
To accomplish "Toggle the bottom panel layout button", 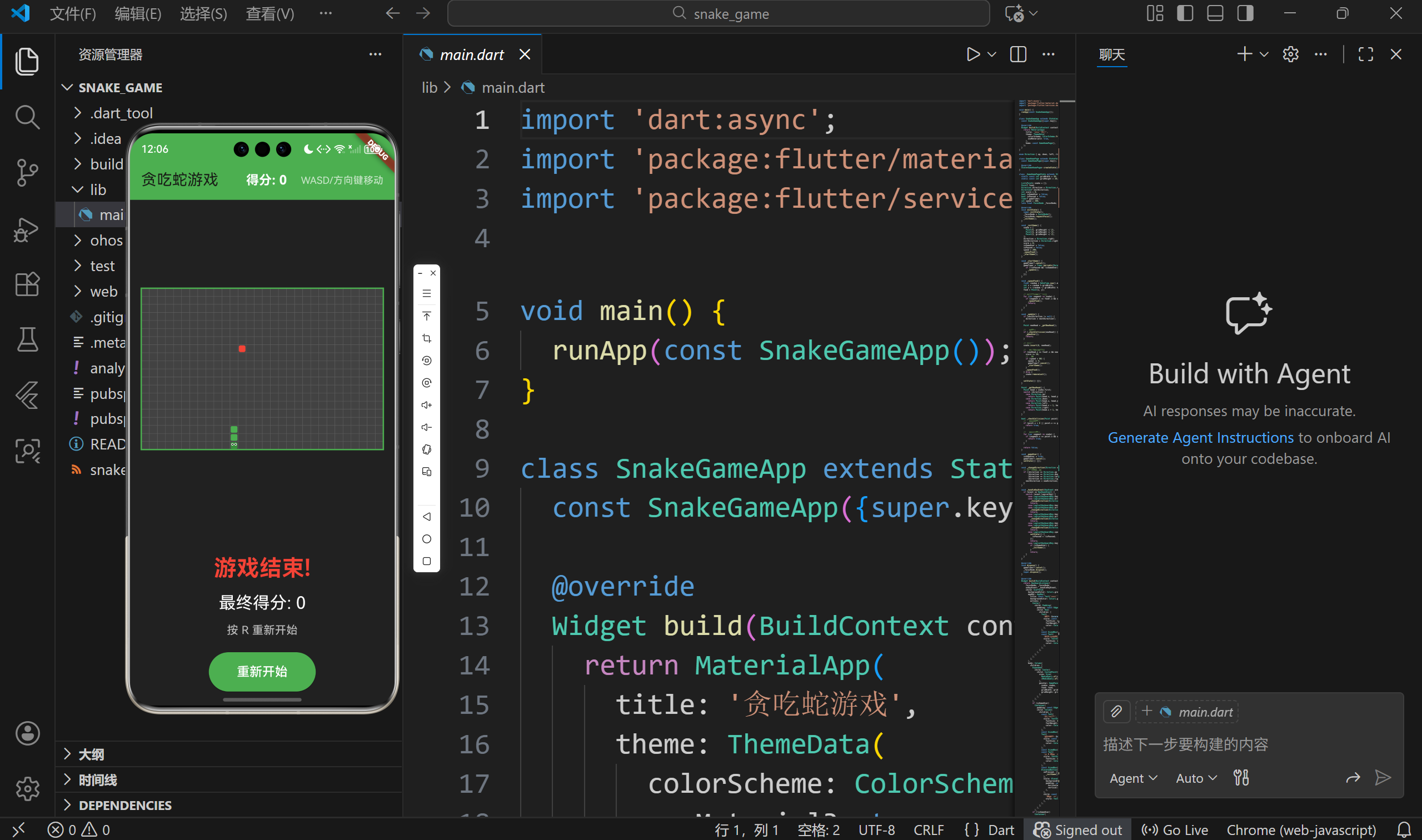I will click(1215, 13).
